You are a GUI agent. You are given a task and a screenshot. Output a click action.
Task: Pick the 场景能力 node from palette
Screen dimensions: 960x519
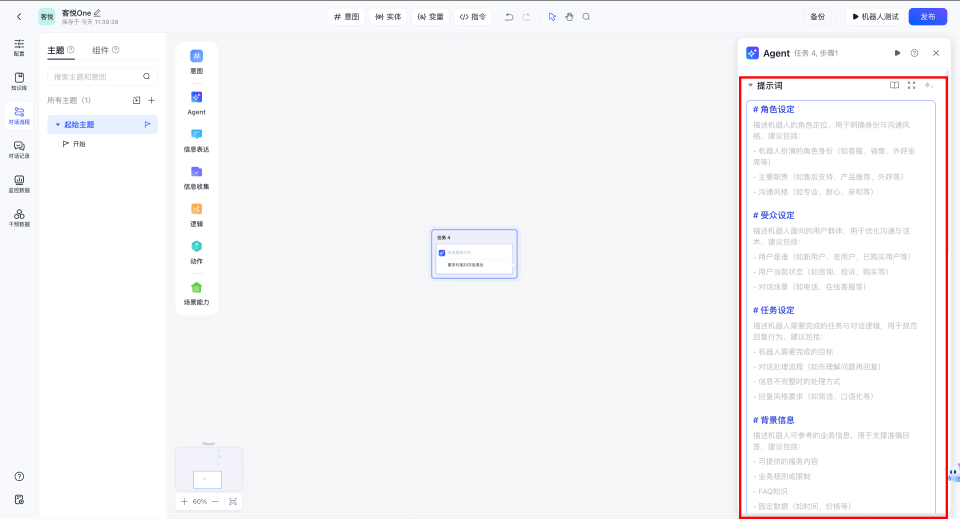click(x=197, y=293)
